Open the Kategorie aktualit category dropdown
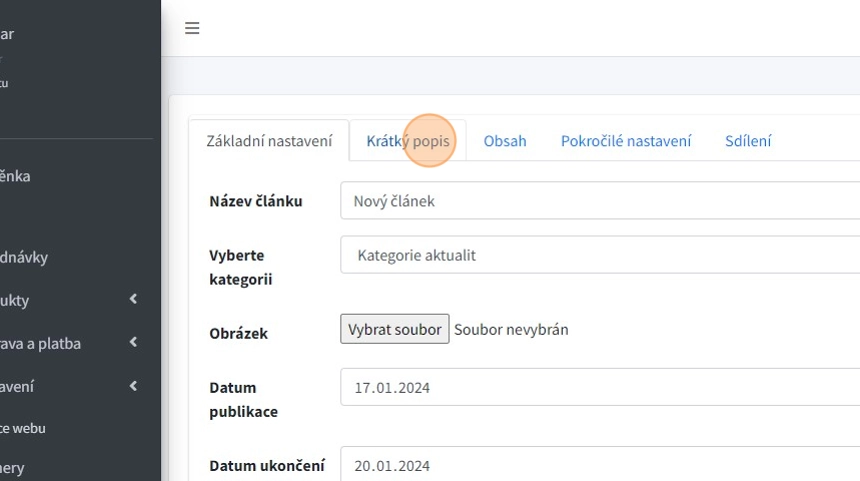The height and width of the screenshot is (481, 860). (600, 255)
